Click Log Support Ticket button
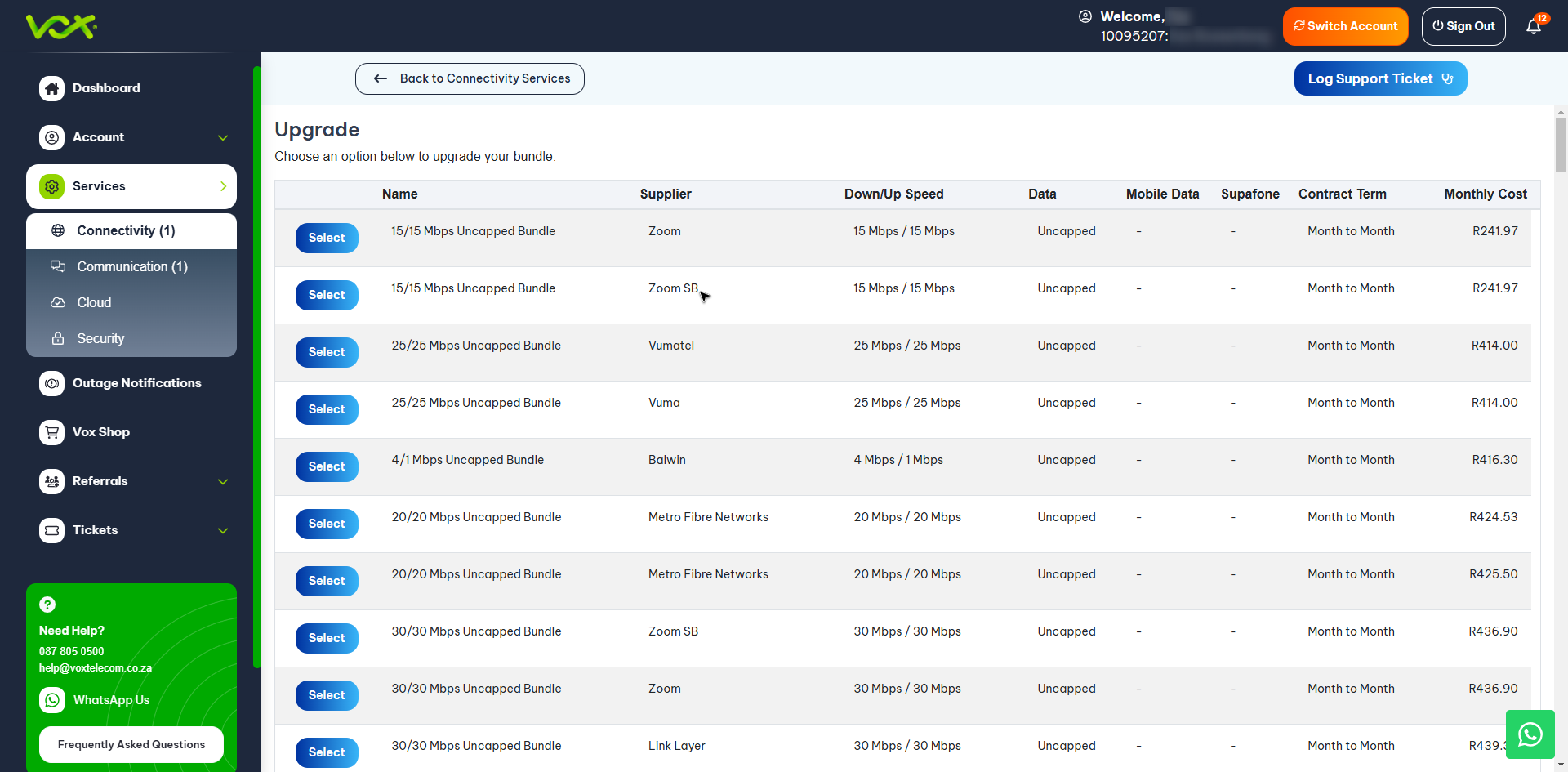The width and height of the screenshot is (1568, 772). pos(1380,78)
